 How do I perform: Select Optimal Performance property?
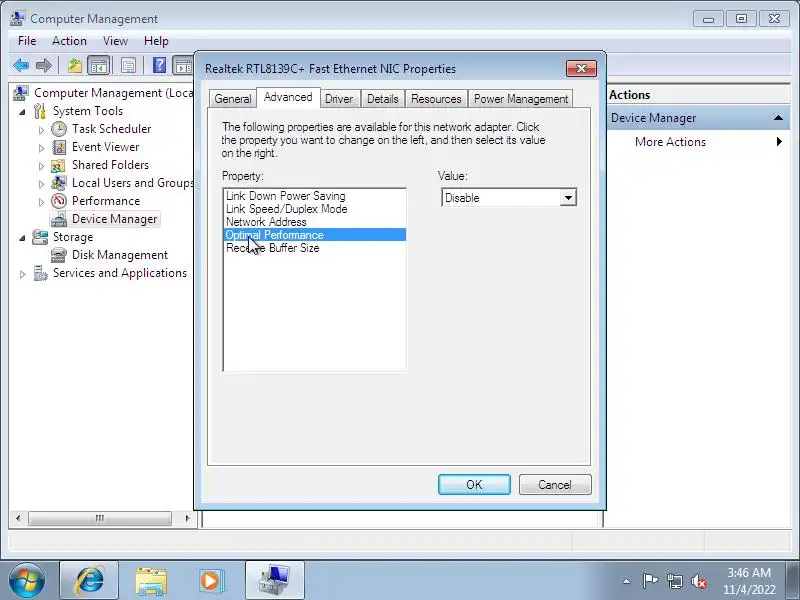pos(314,235)
